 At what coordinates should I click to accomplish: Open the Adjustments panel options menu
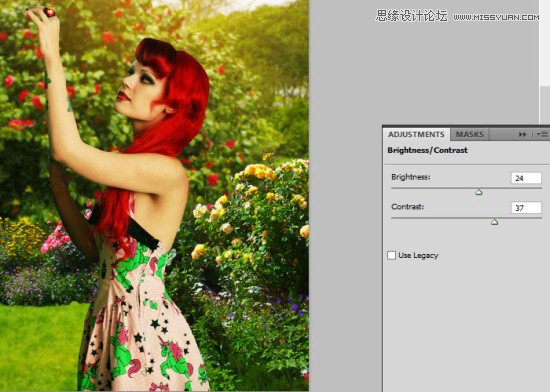point(542,134)
